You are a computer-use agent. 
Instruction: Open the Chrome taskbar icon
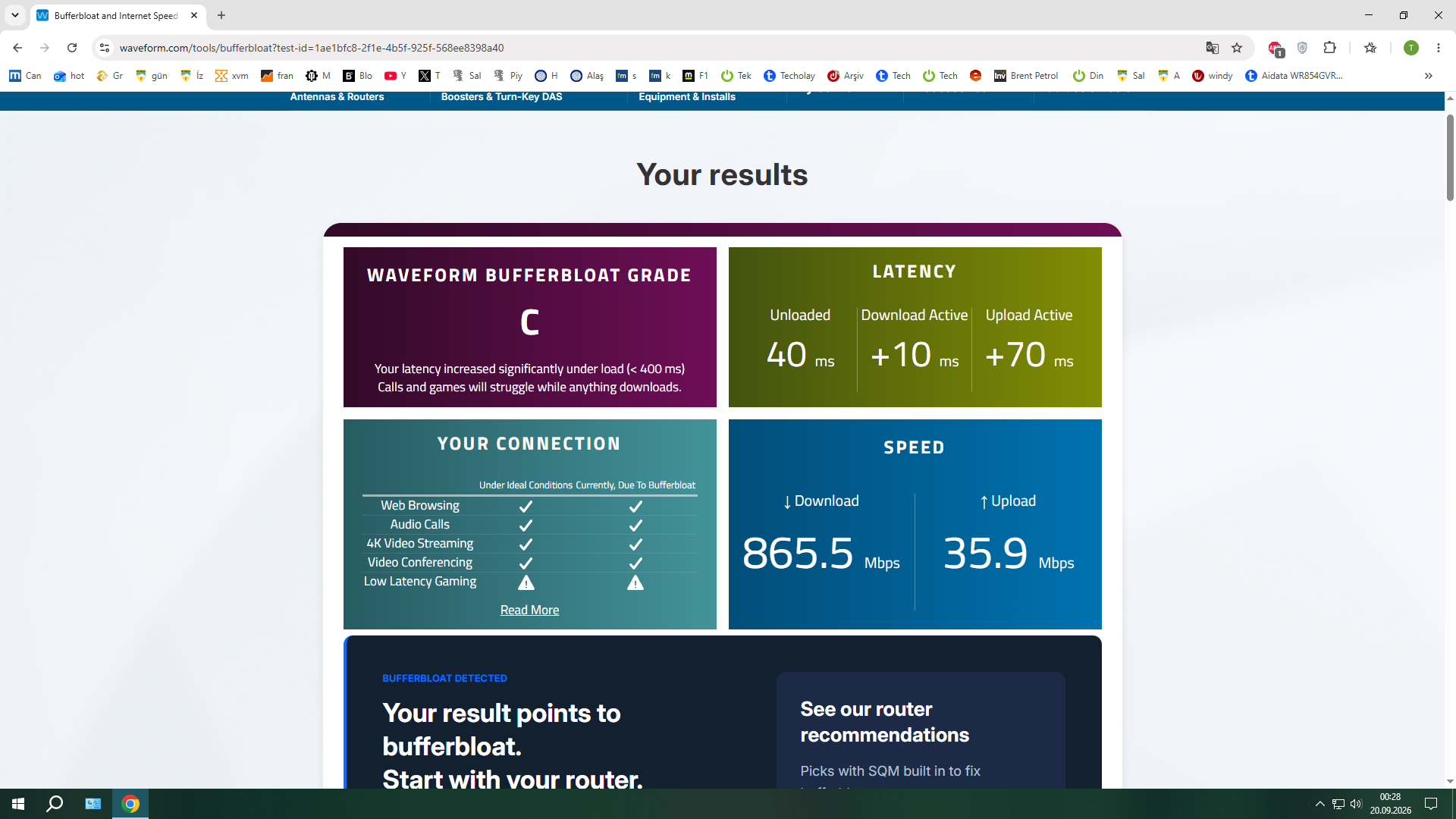(x=130, y=804)
